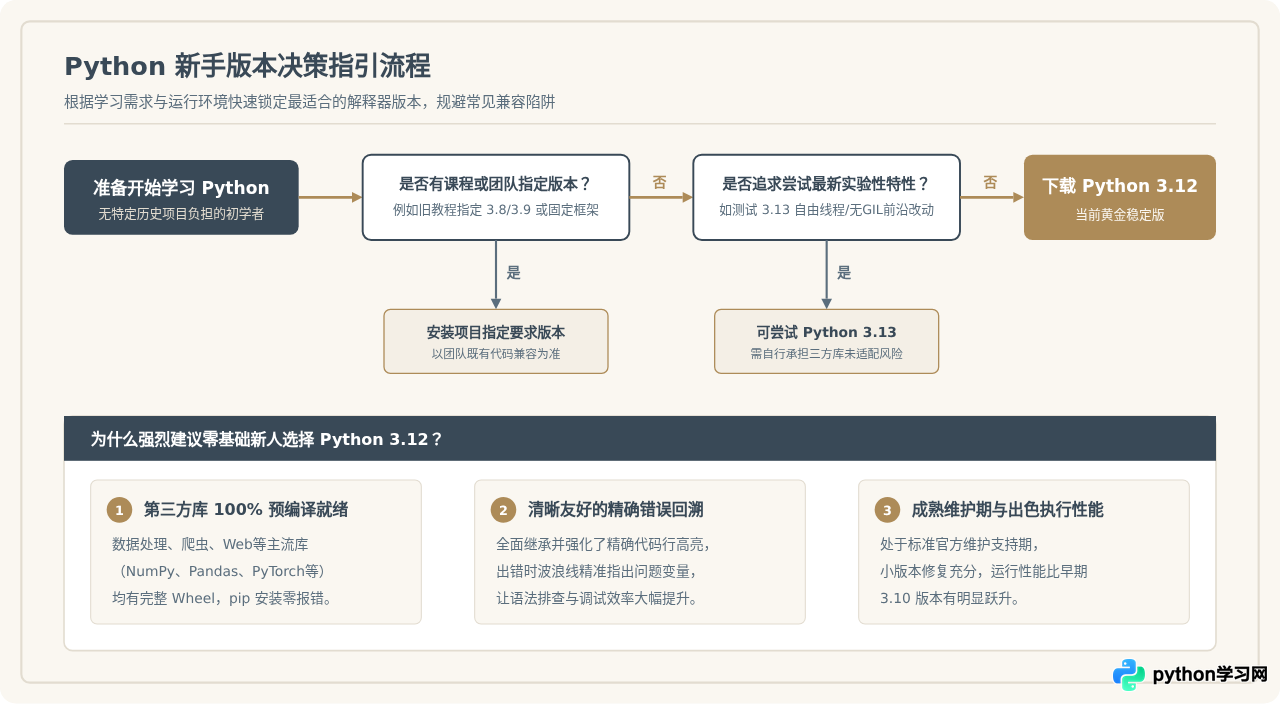Select the '准备开始学习 Python' start box

181,197
